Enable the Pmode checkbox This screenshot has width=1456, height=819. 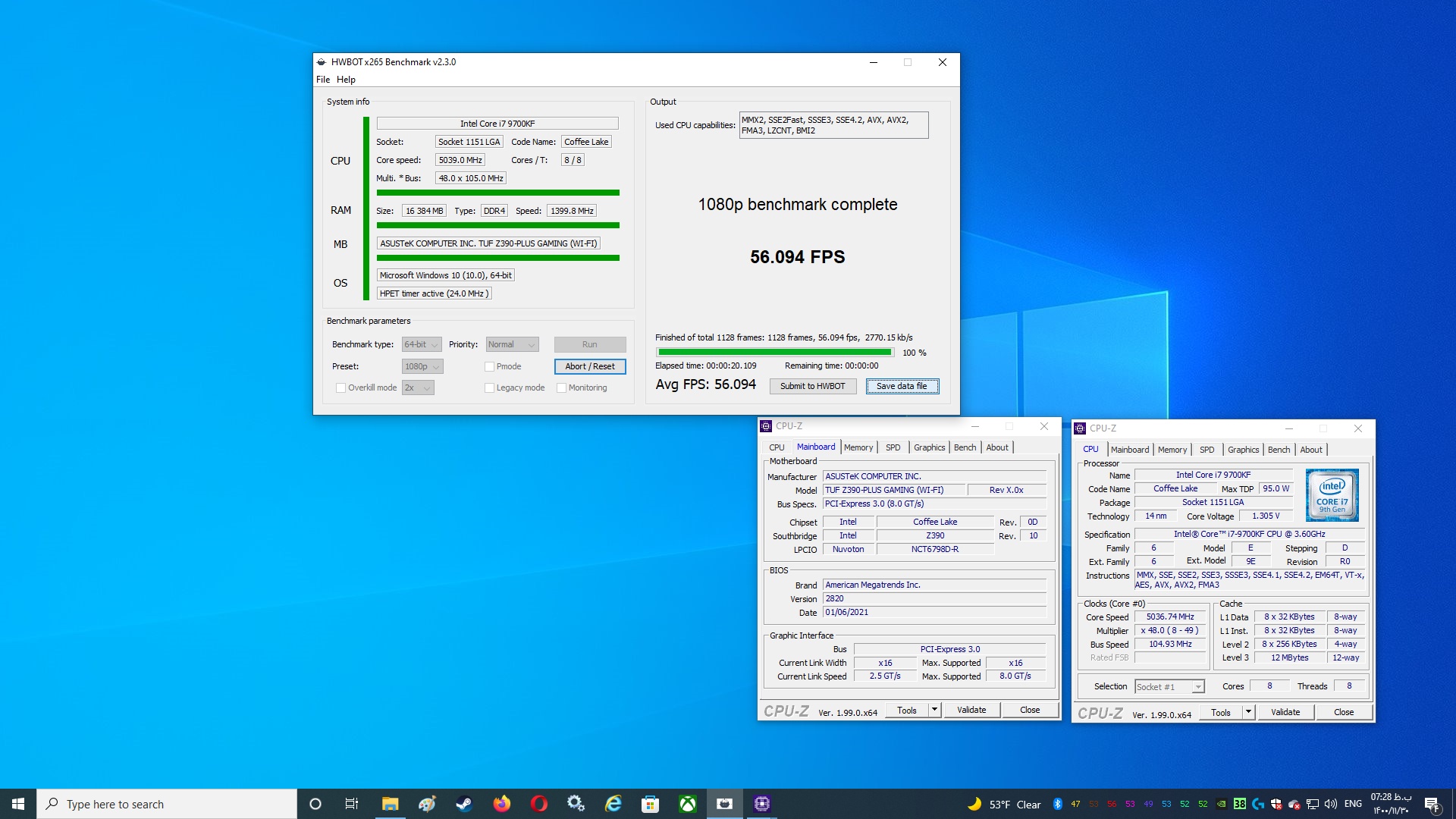[x=489, y=366]
